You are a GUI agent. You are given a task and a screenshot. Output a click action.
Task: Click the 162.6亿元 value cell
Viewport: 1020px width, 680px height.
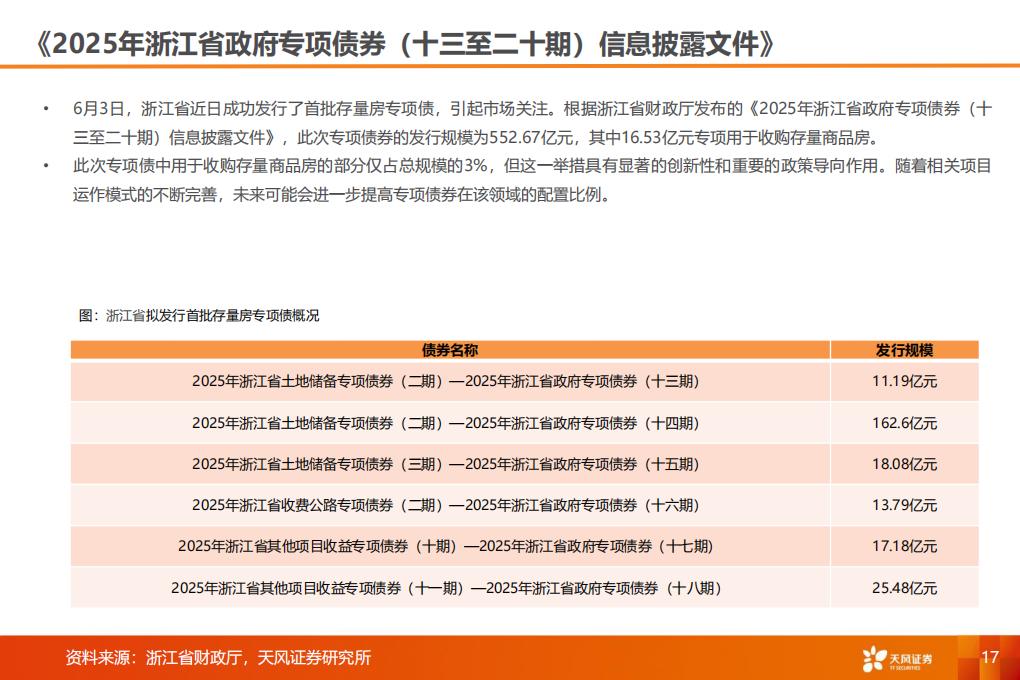click(x=904, y=423)
